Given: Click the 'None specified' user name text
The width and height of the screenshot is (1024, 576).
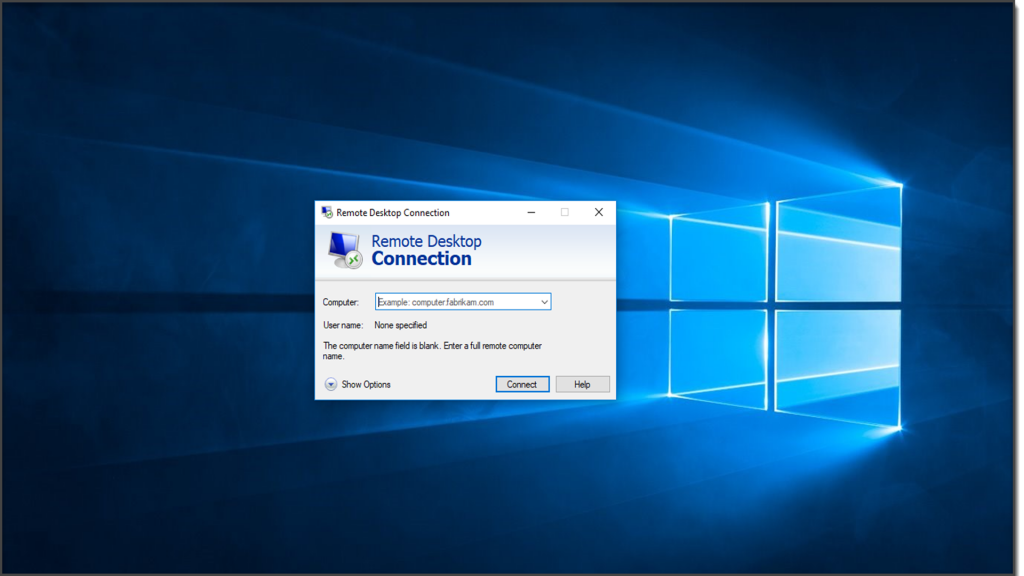Looking at the screenshot, I should pyautogui.click(x=400, y=325).
